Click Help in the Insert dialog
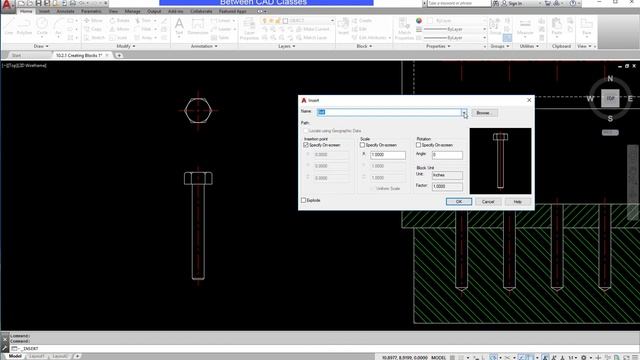 518,202
